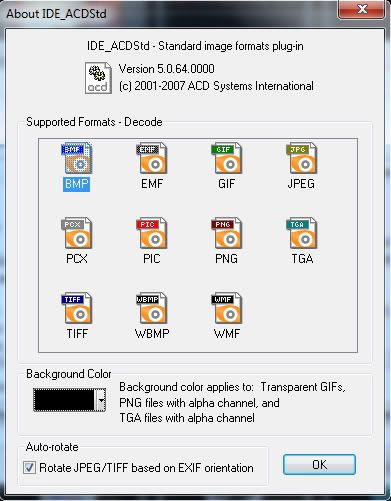Click the WBMP format icon
Viewport: 391px width, 501px height.
pyautogui.click(x=152, y=308)
